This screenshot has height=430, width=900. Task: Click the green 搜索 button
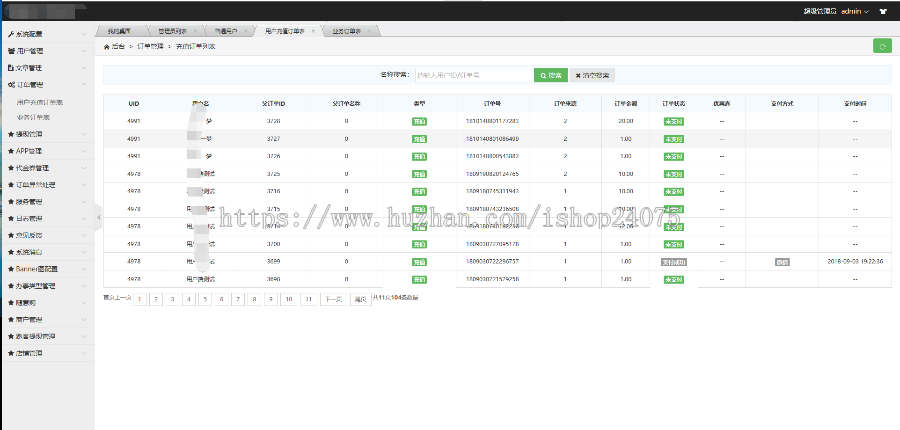click(550, 75)
